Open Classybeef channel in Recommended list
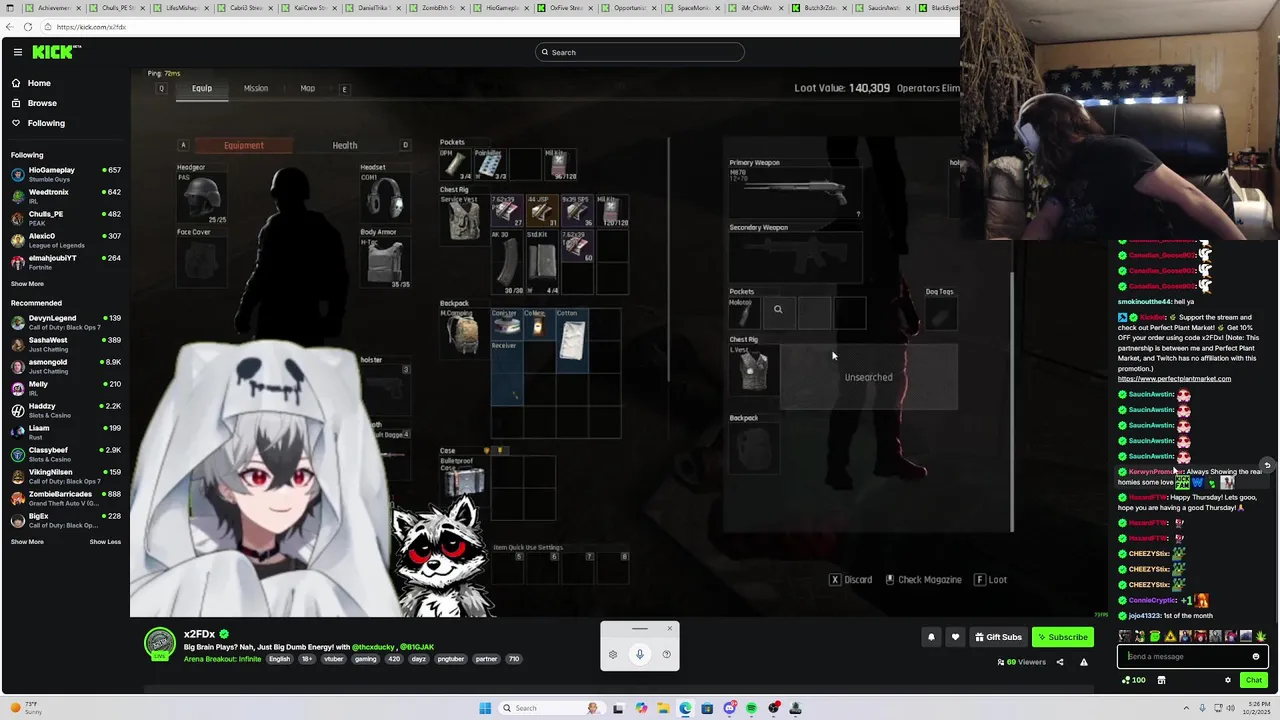 pyautogui.click(x=66, y=454)
